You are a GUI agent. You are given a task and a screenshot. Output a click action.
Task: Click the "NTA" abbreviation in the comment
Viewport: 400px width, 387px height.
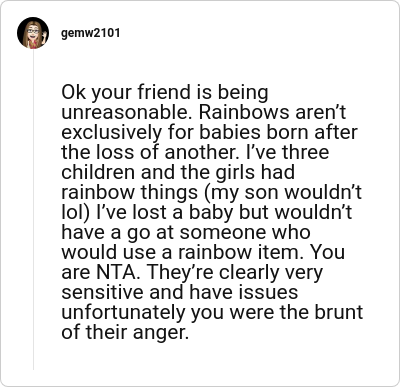click(x=116, y=273)
